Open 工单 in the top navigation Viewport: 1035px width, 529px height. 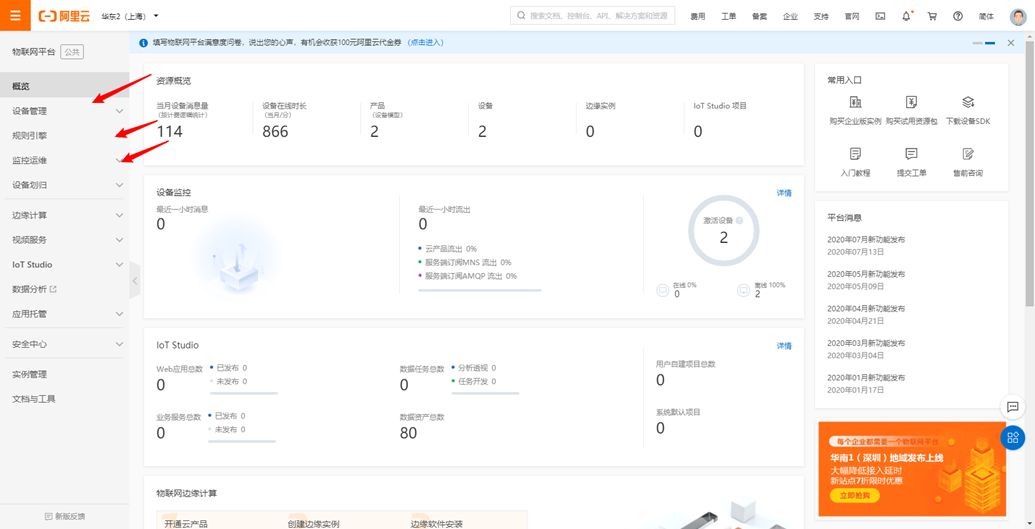point(729,17)
